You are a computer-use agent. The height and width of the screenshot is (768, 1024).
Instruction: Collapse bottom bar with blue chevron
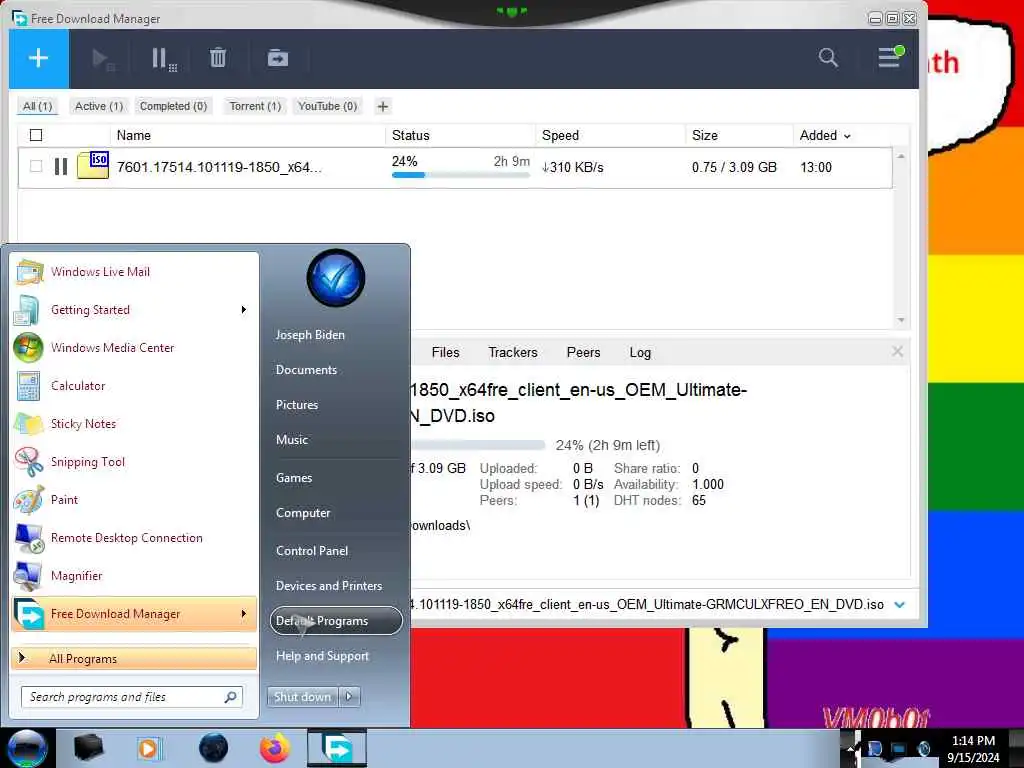[899, 605]
